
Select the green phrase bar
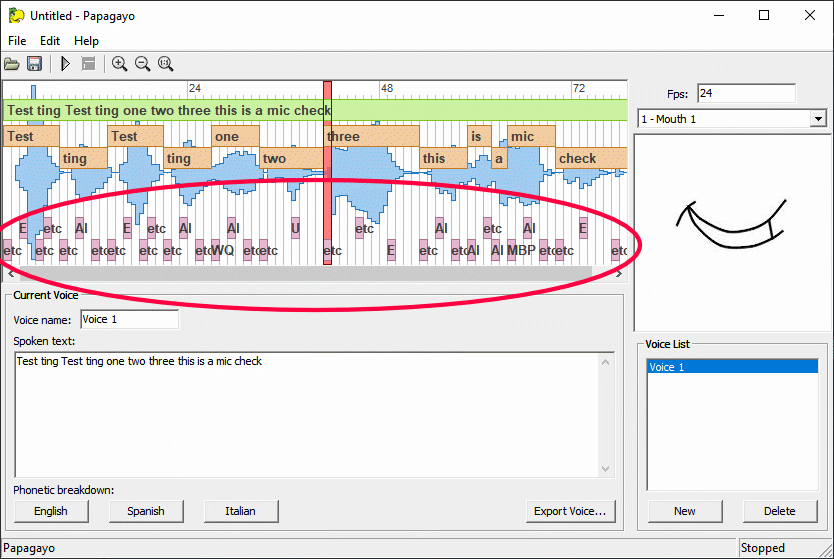click(x=315, y=110)
